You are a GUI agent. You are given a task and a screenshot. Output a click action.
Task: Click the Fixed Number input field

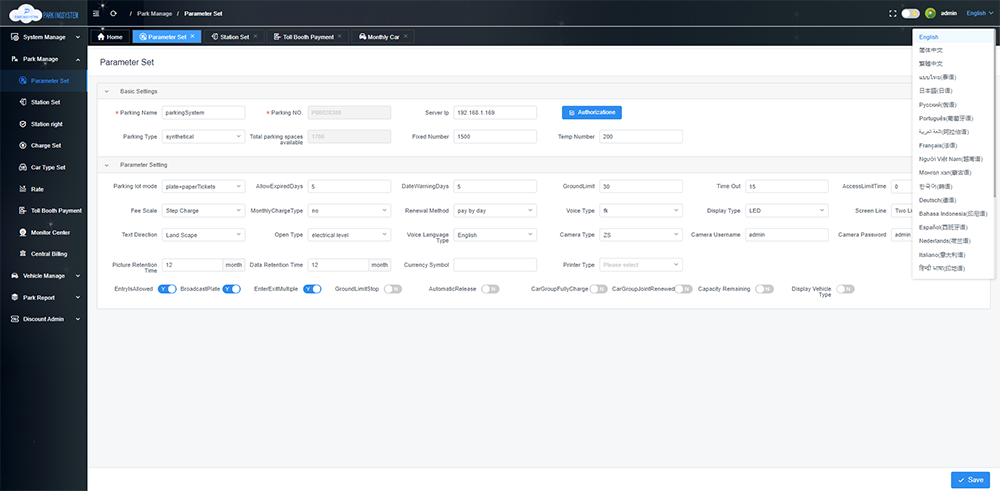(496, 136)
